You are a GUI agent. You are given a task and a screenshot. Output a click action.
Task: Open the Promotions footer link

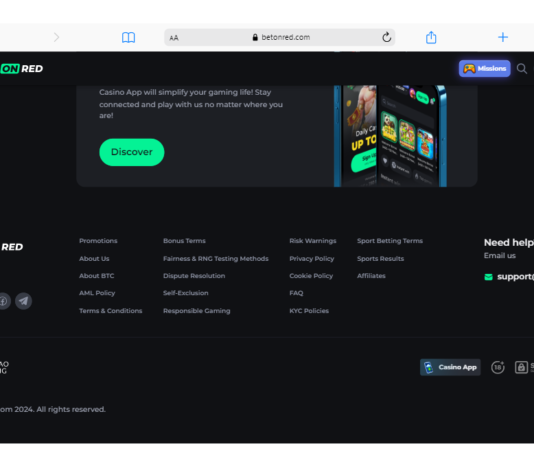(98, 241)
